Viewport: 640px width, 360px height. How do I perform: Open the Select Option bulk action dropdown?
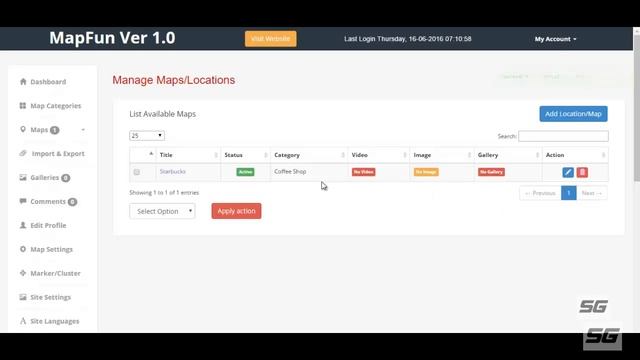162,211
